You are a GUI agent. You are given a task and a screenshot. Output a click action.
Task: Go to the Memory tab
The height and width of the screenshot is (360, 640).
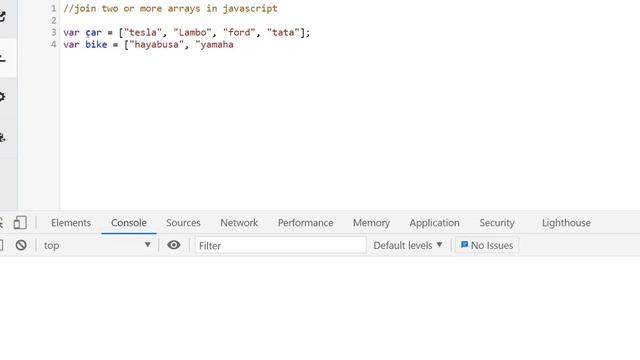click(x=371, y=223)
